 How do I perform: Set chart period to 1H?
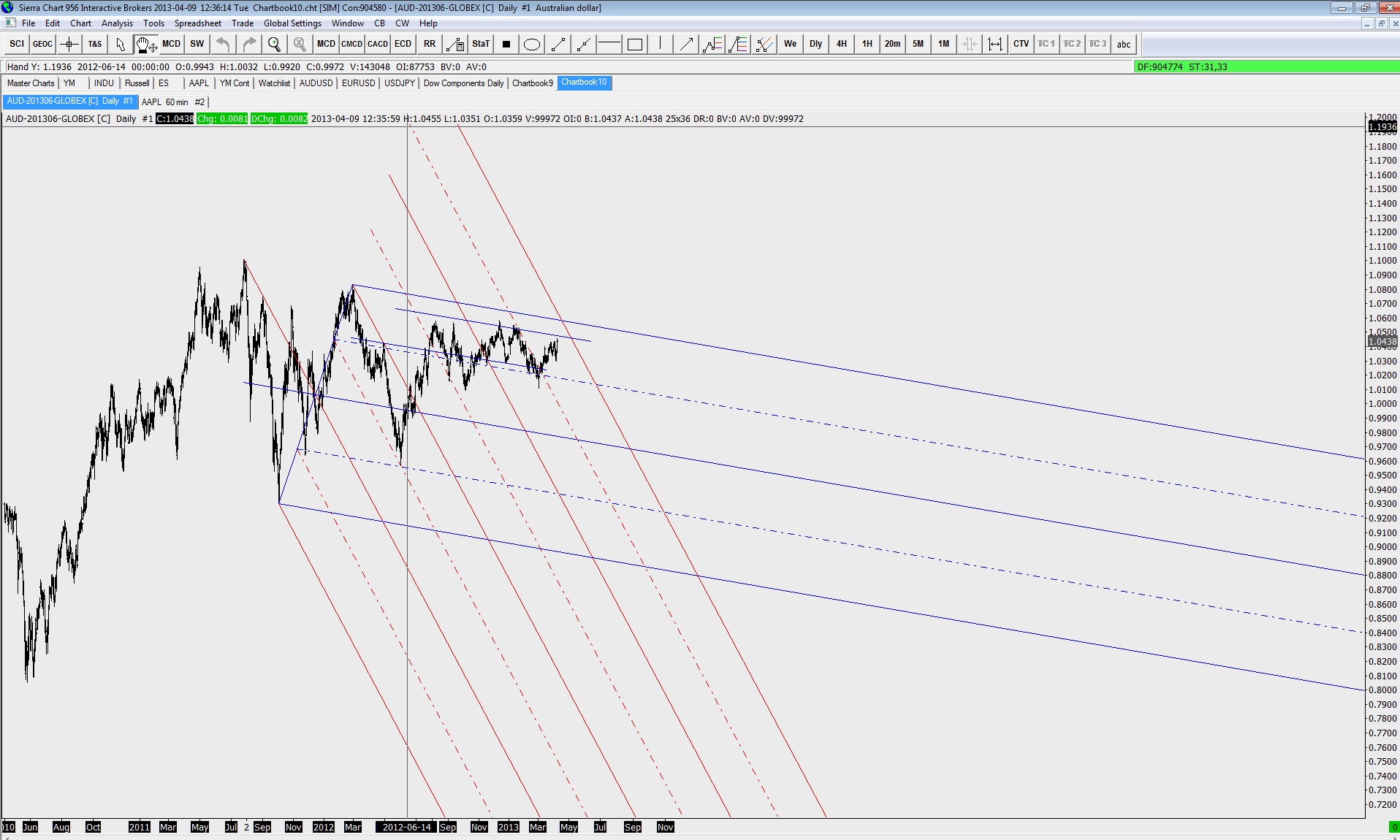click(x=867, y=44)
